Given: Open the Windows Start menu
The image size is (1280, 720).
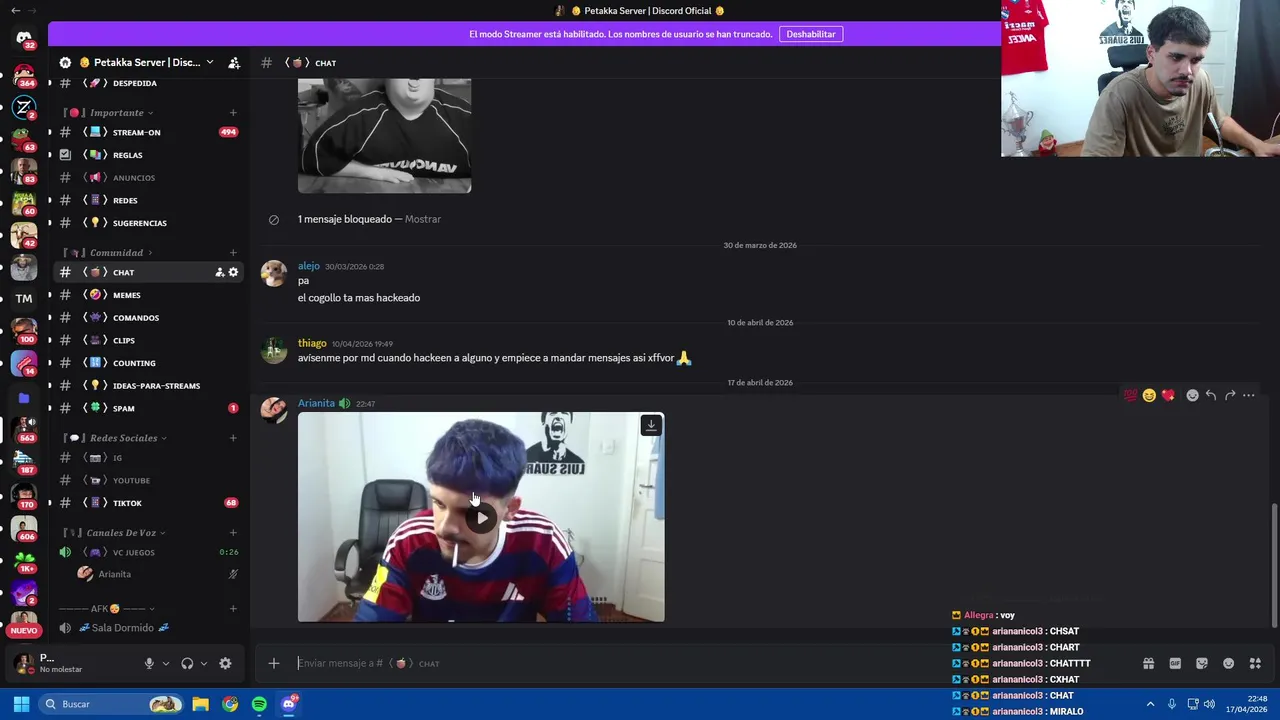Looking at the screenshot, I should point(21,704).
